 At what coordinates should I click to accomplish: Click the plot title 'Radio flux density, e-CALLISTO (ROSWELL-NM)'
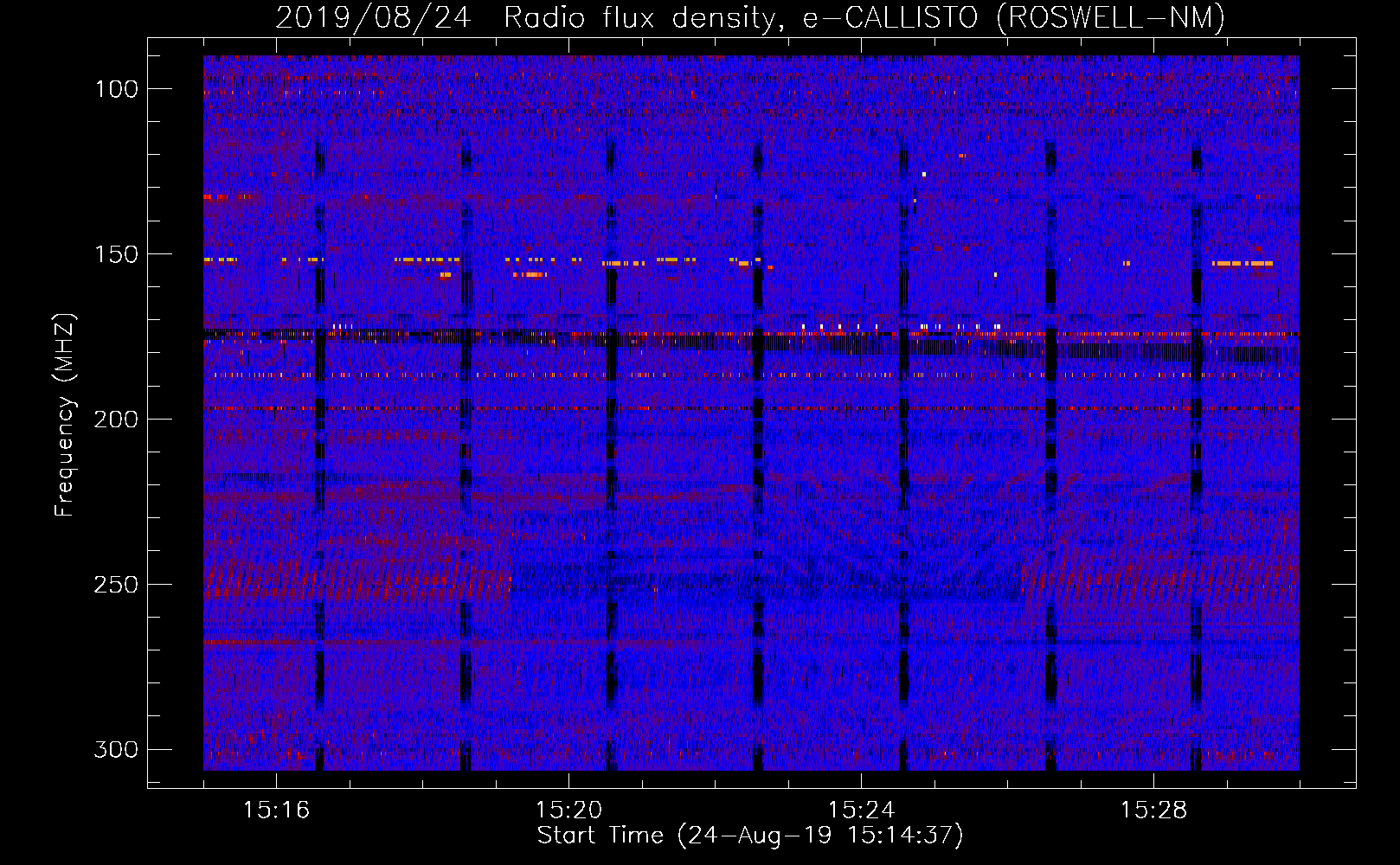[x=864, y=17]
